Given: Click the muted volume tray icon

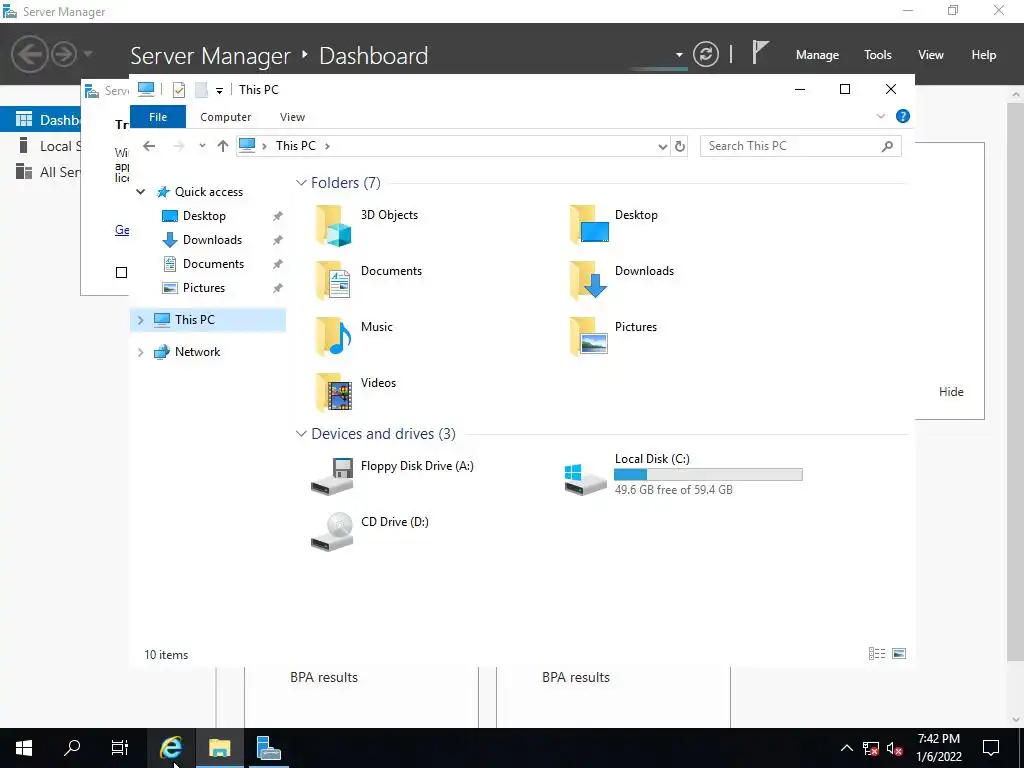Looking at the screenshot, I should [895, 748].
